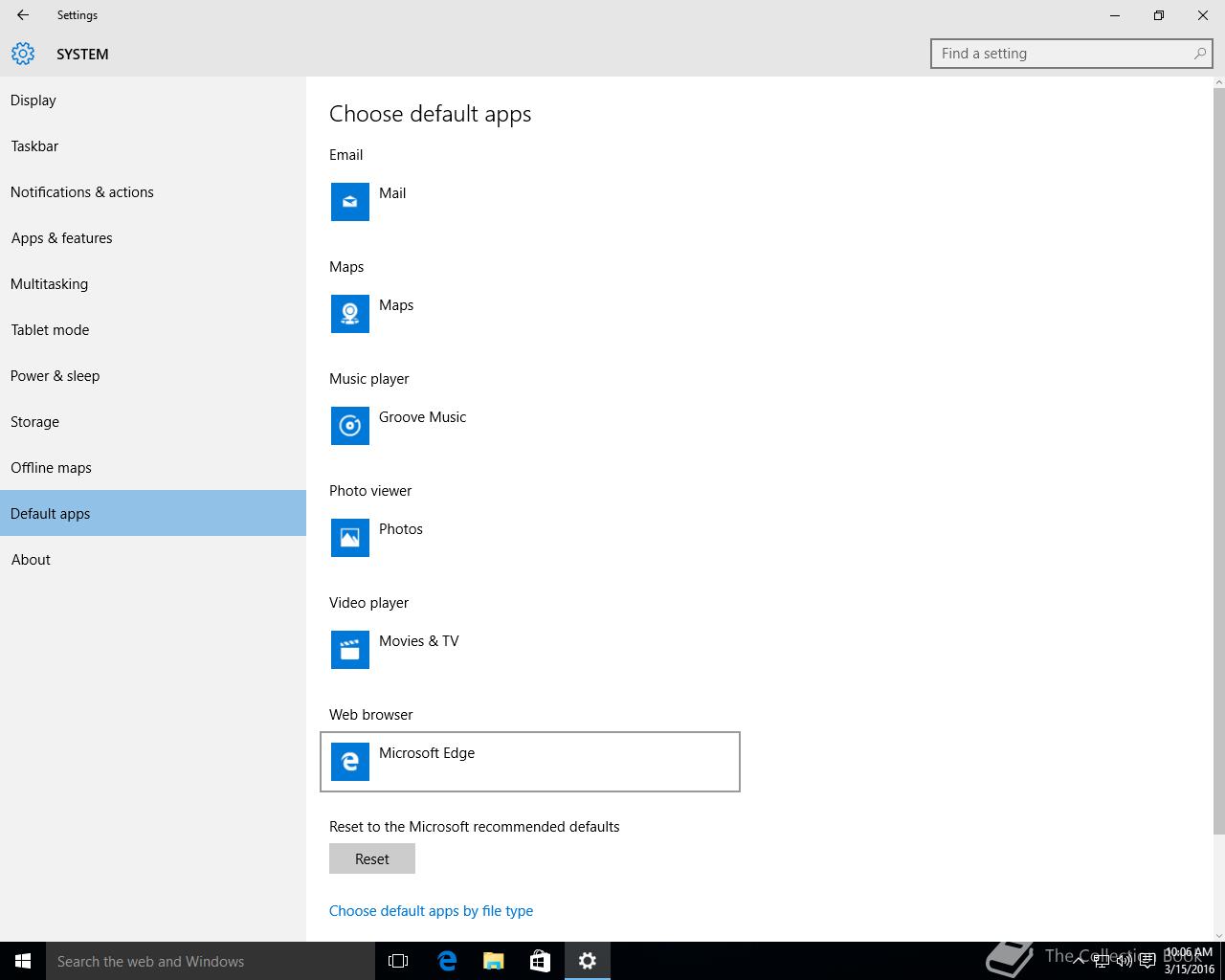Click the Microsoft Edge icon under Web browser
The height and width of the screenshot is (980, 1225).
click(x=350, y=762)
